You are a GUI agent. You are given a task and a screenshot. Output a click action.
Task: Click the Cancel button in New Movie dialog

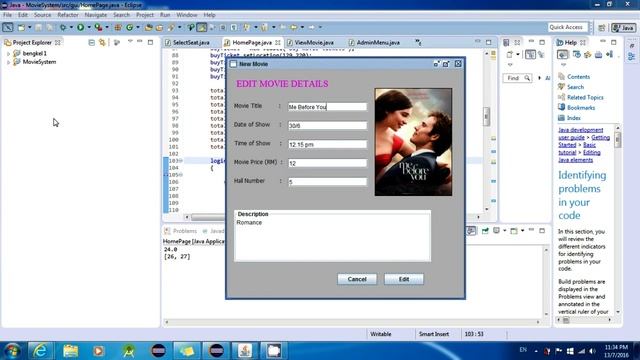tap(357, 279)
